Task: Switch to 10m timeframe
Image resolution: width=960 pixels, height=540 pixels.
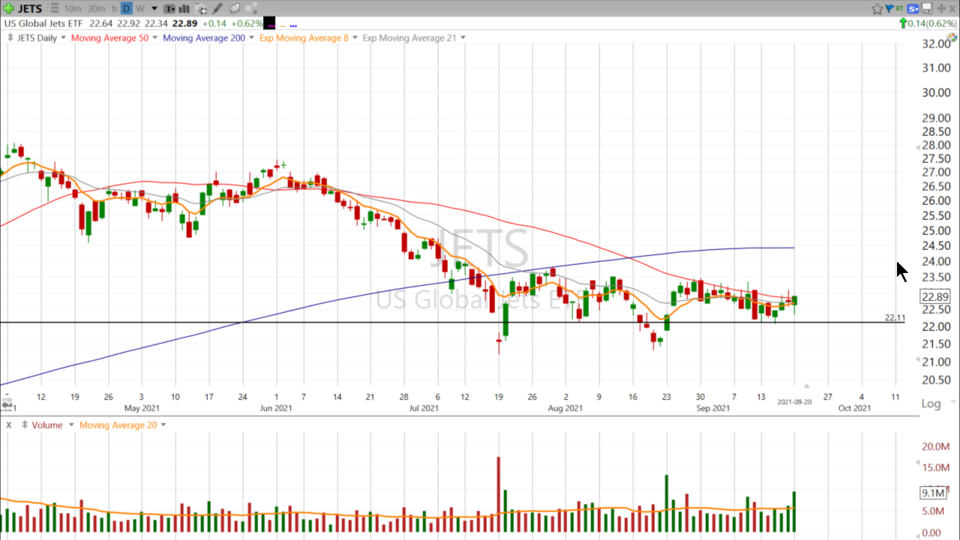Action: [73, 9]
